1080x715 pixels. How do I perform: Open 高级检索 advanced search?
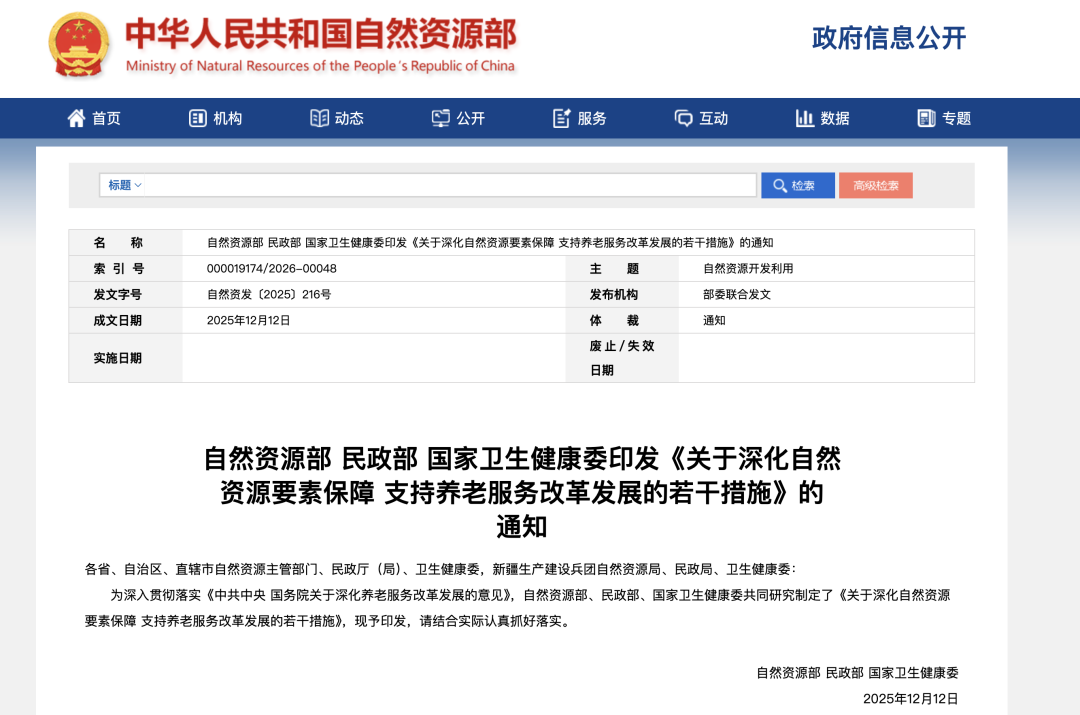coord(875,185)
